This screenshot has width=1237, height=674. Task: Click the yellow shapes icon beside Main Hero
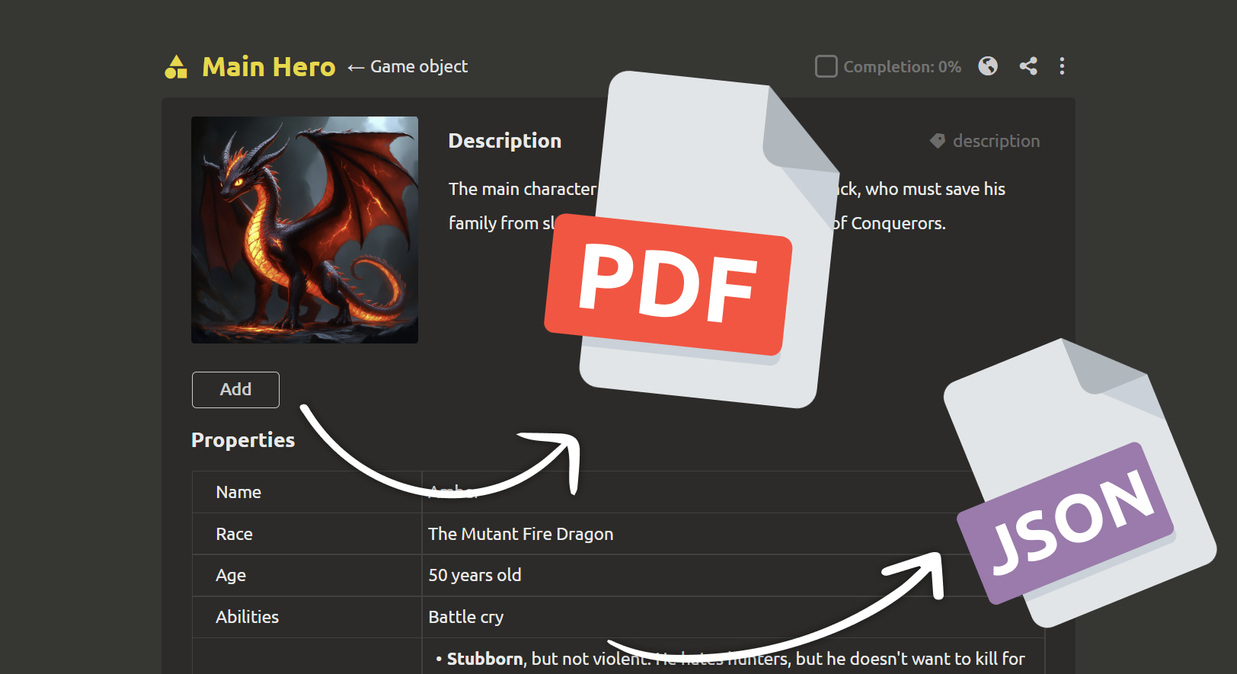click(x=176, y=67)
